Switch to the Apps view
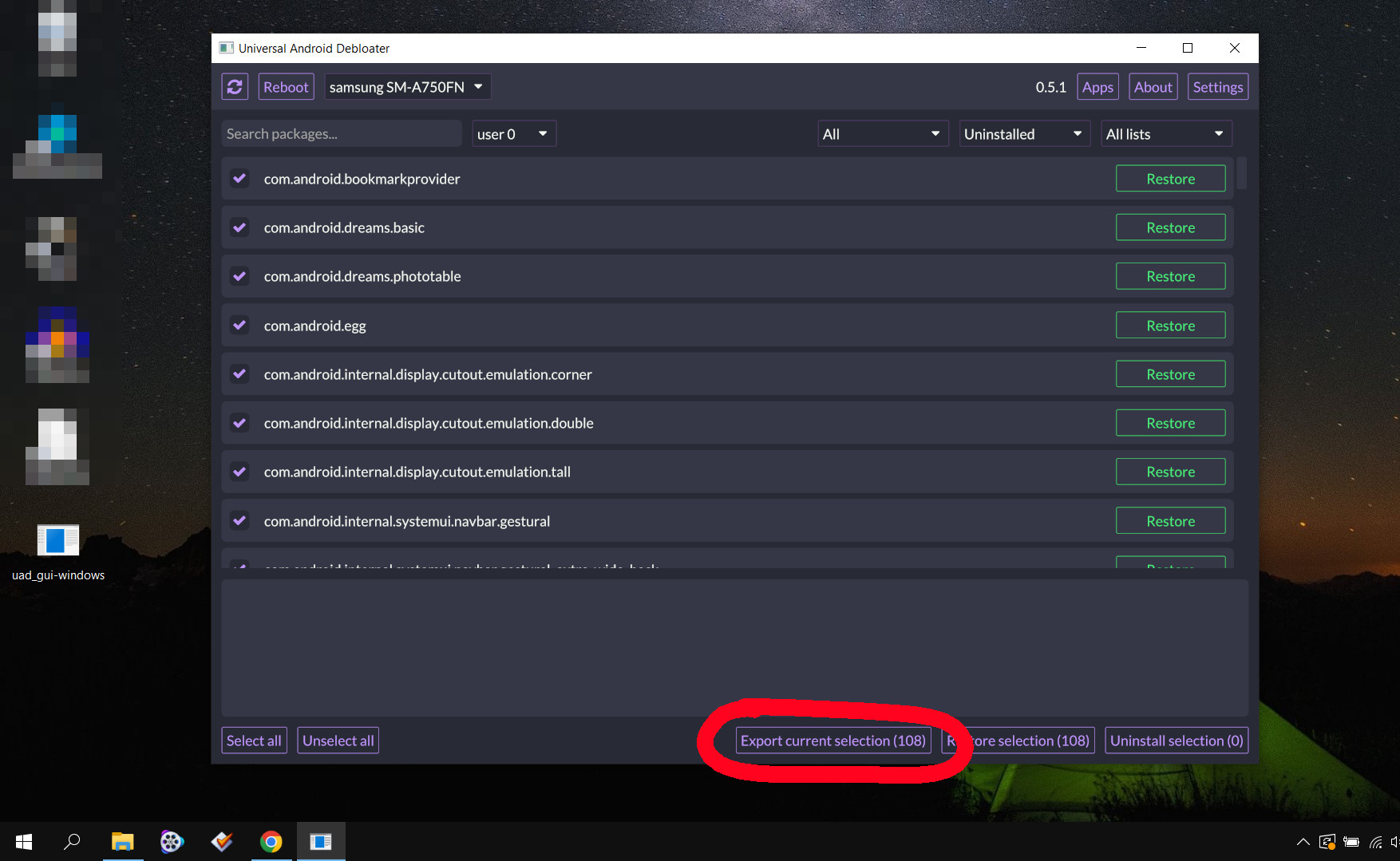1400x861 pixels. [1097, 86]
